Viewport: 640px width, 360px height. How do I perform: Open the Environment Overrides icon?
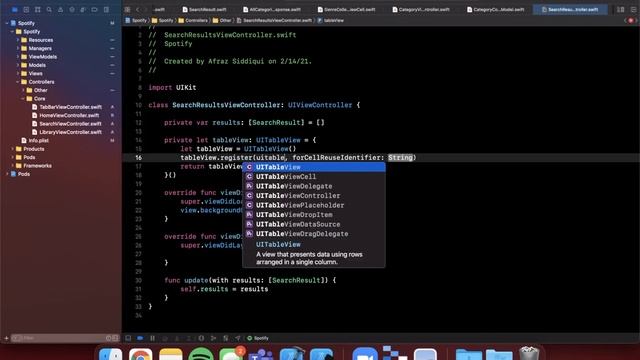point(226,338)
